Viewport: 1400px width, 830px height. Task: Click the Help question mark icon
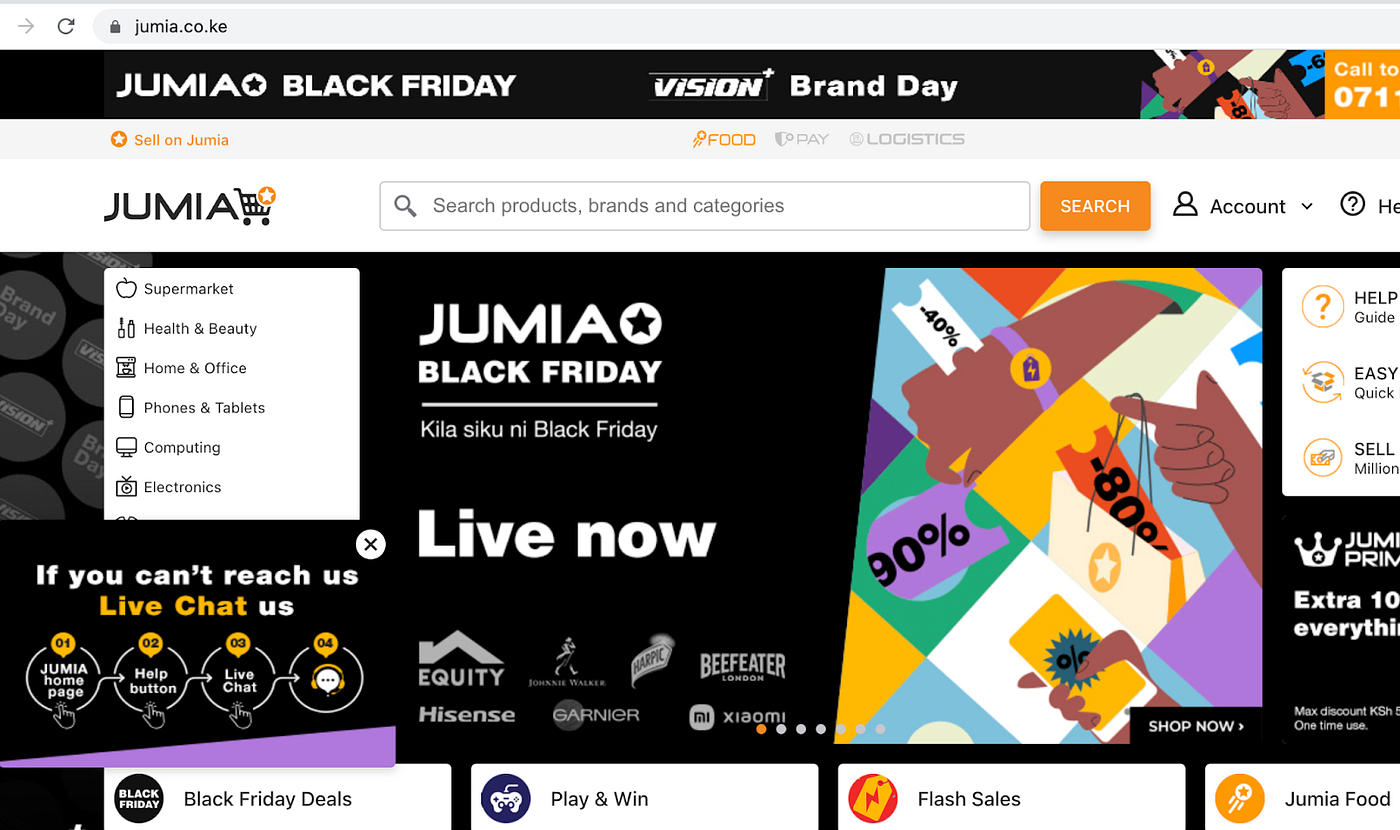click(x=1352, y=205)
